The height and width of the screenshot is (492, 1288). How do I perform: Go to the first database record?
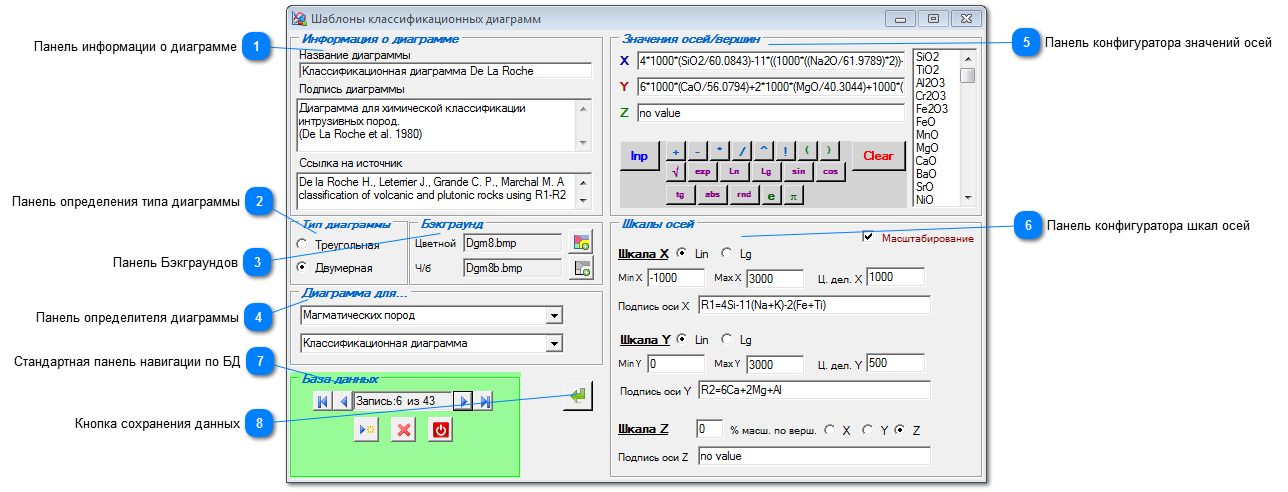322,401
